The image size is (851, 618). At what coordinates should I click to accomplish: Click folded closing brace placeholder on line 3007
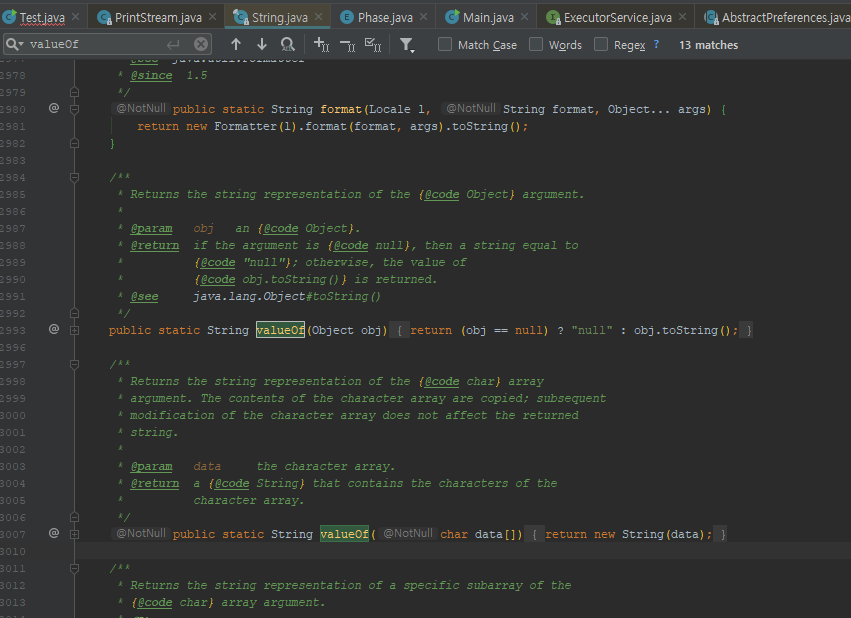(722, 534)
